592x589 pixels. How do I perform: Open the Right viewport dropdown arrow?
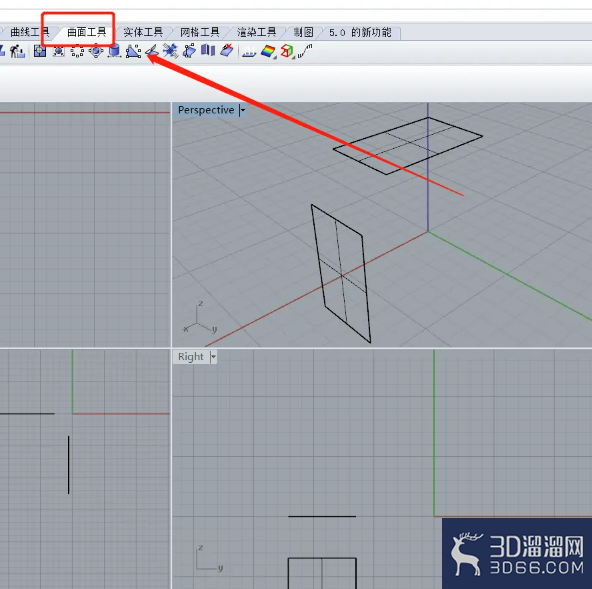pos(213,357)
